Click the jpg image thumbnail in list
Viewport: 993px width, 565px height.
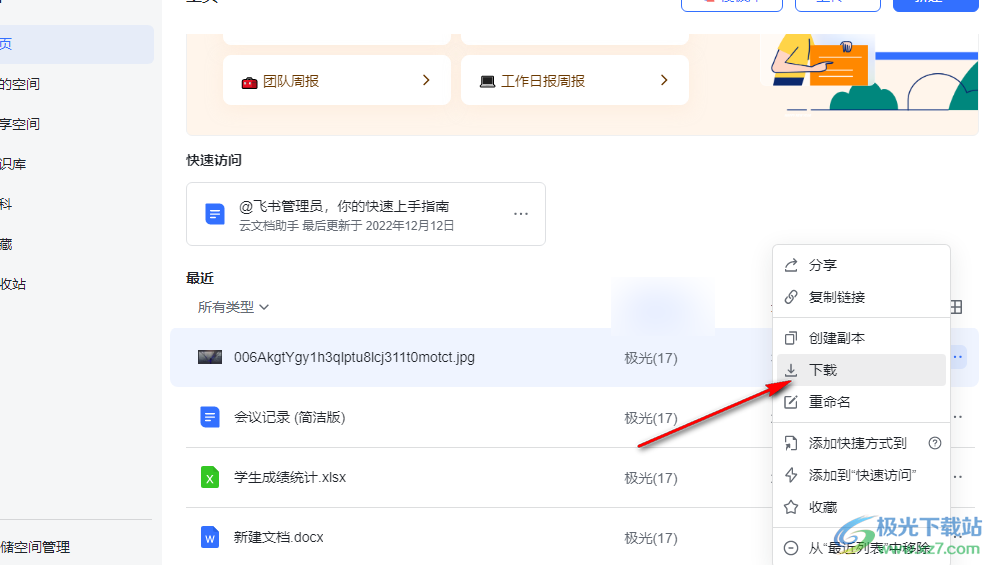pyautogui.click(x=210, y=357)
